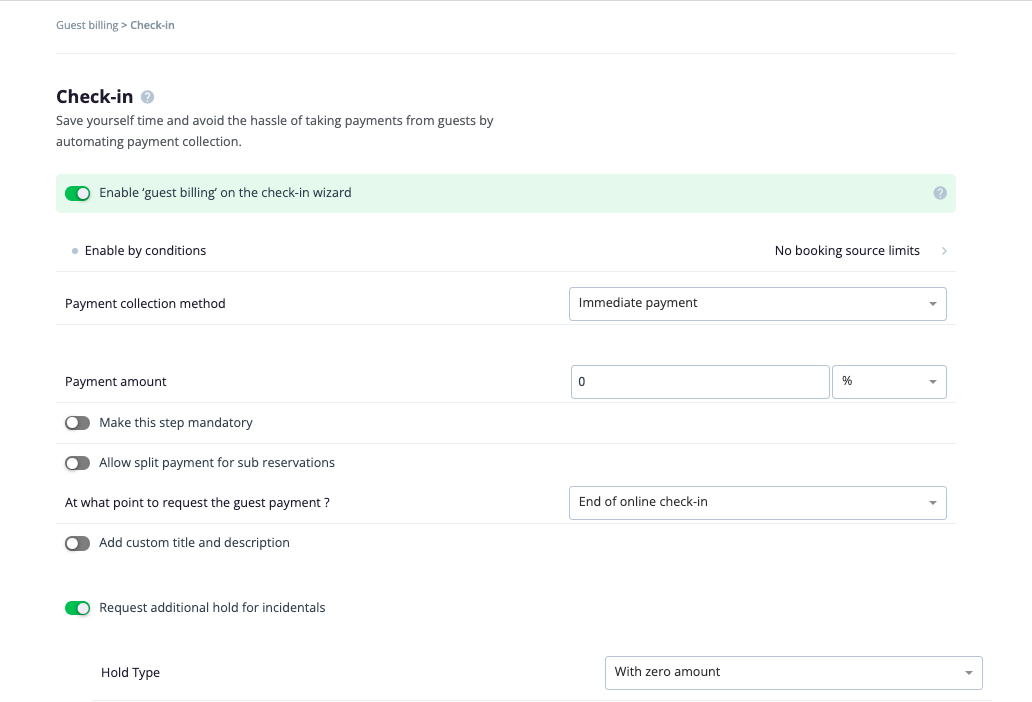Switch off Request additional hold for incidentals
The height and width of the screenshot is (702, 1032).
(78, 608)
